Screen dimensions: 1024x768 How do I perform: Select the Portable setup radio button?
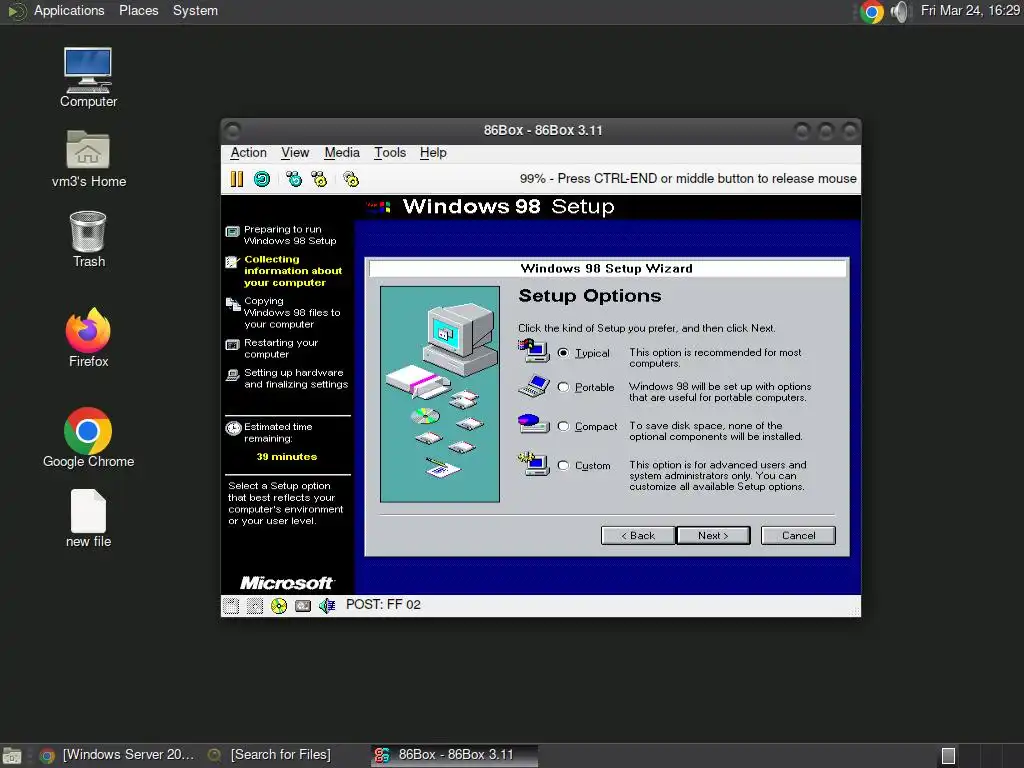click(x=563, y=387)
